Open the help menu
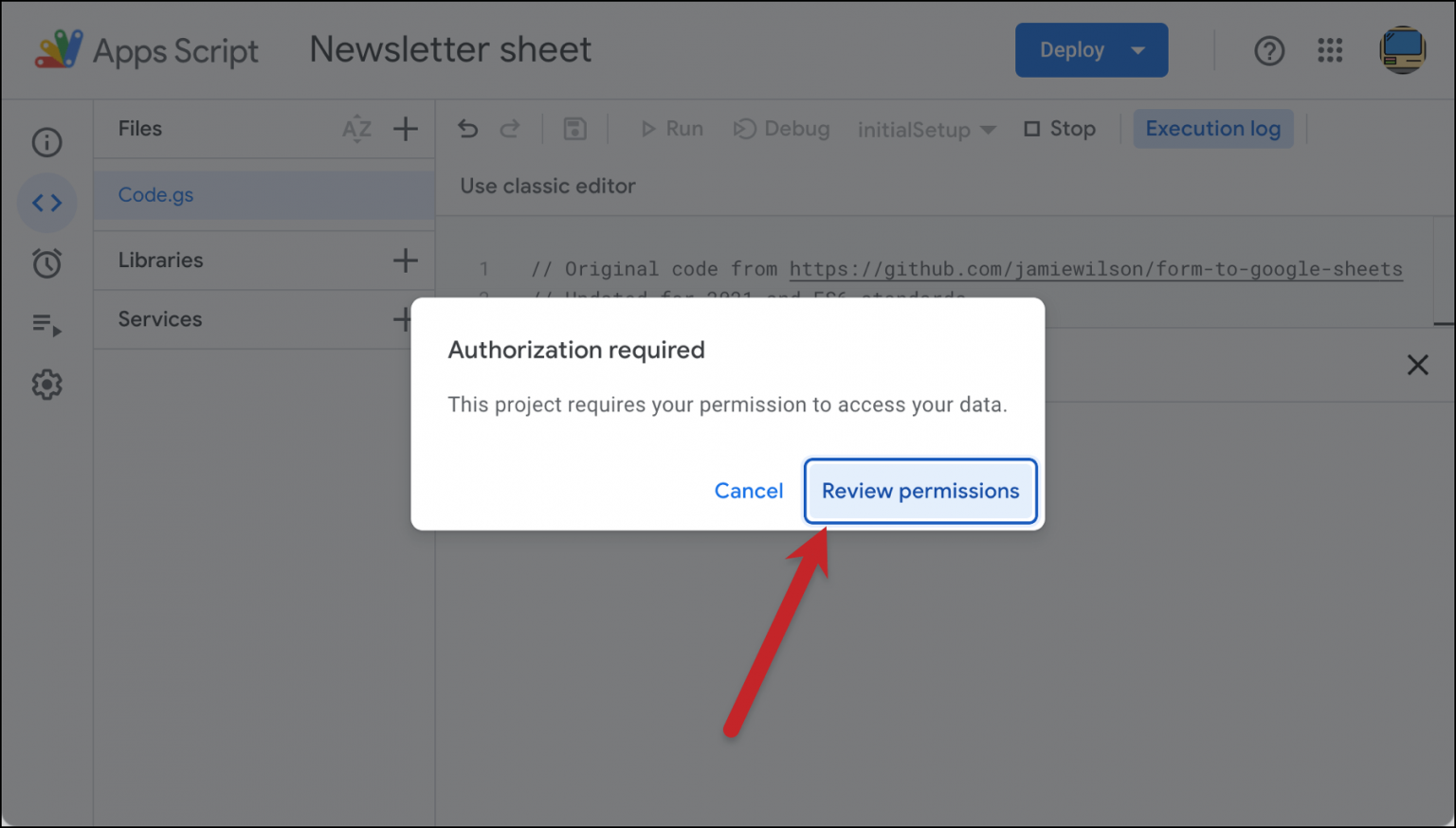 tap(1269, 50)
